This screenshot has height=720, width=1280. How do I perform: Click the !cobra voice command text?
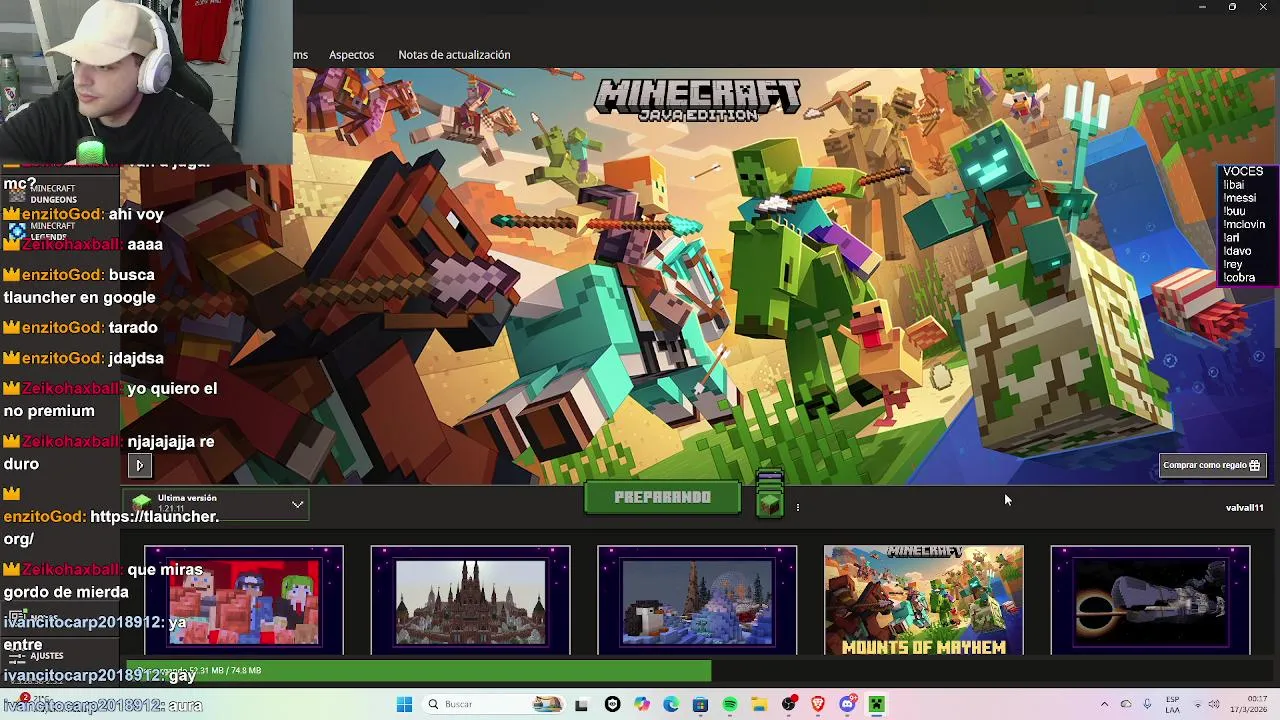(x=1239, y=278)
